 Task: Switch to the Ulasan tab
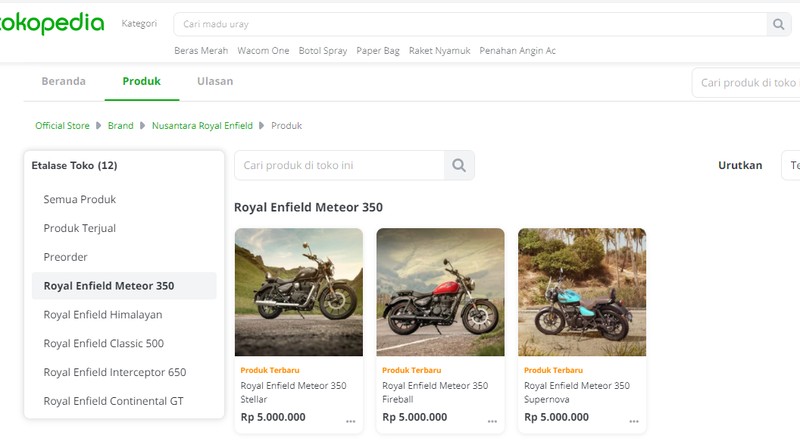[215, 81]
